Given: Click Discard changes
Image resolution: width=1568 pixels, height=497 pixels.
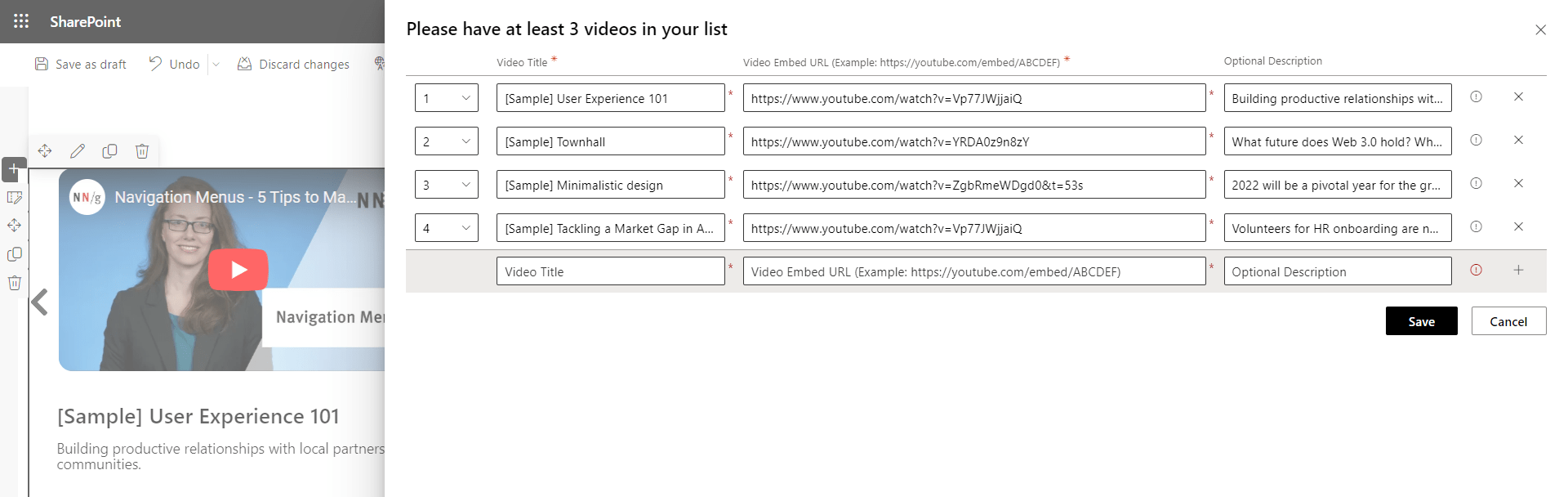Looking at the screenshot, I should coord(293,64).
